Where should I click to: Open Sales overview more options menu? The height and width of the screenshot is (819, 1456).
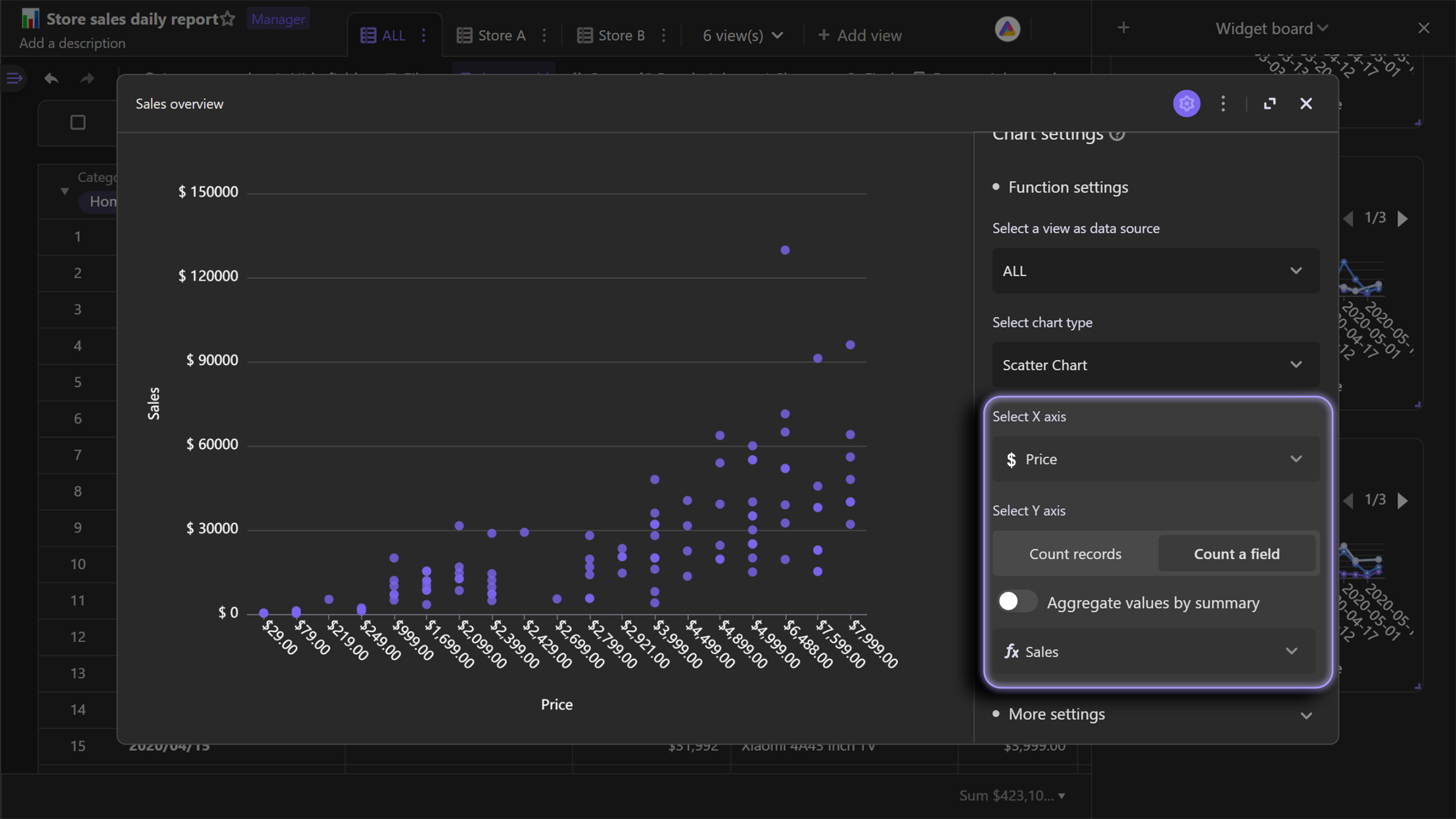pos(1223,103)
